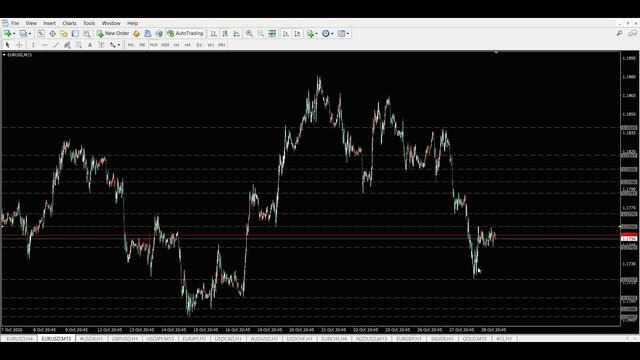
Task: Toggle the Terminal panel icon
Action: click(75, 33)
